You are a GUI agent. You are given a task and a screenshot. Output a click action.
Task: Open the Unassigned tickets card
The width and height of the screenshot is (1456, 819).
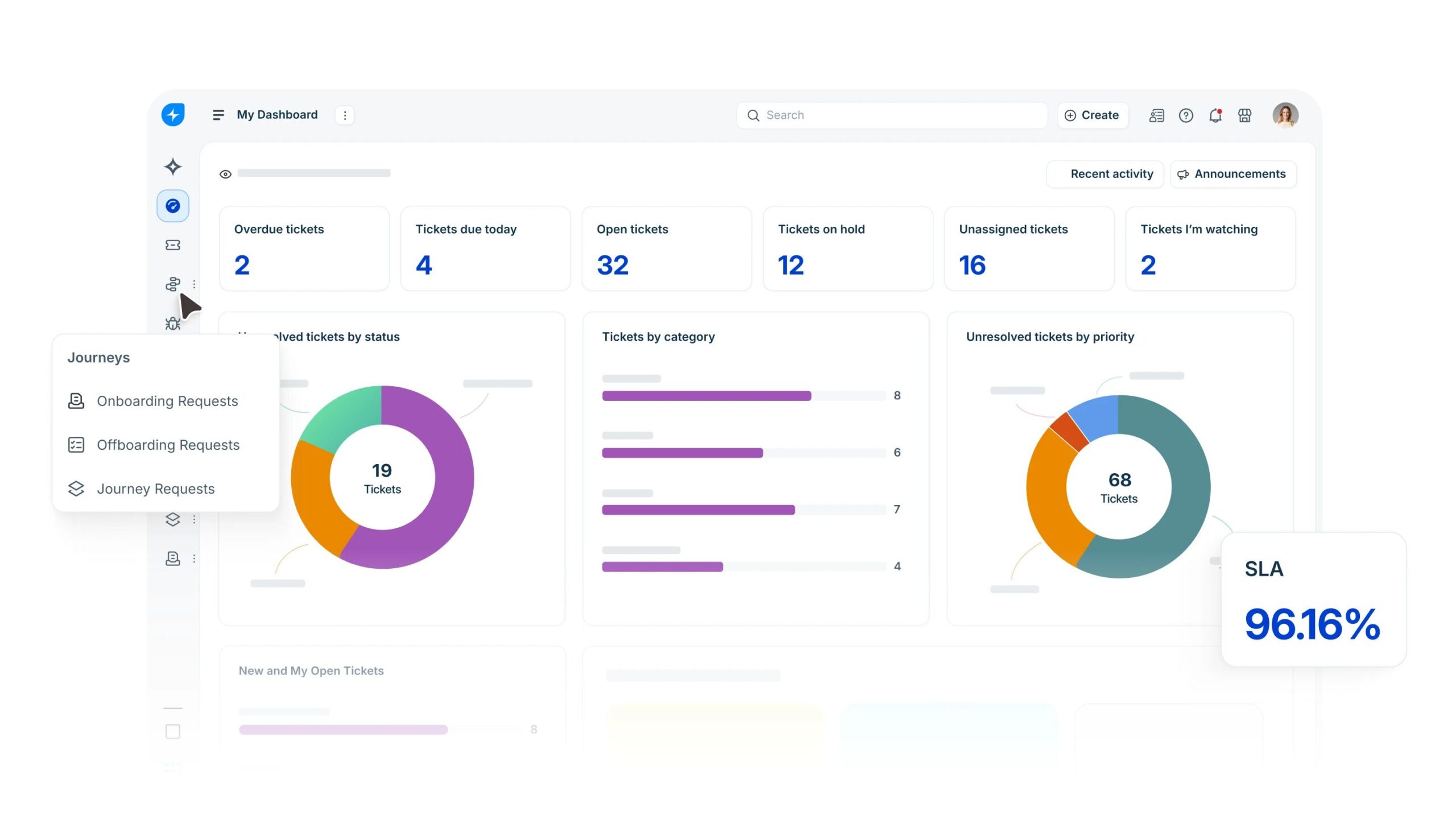pyautogui.click(x=1029, y=249)
